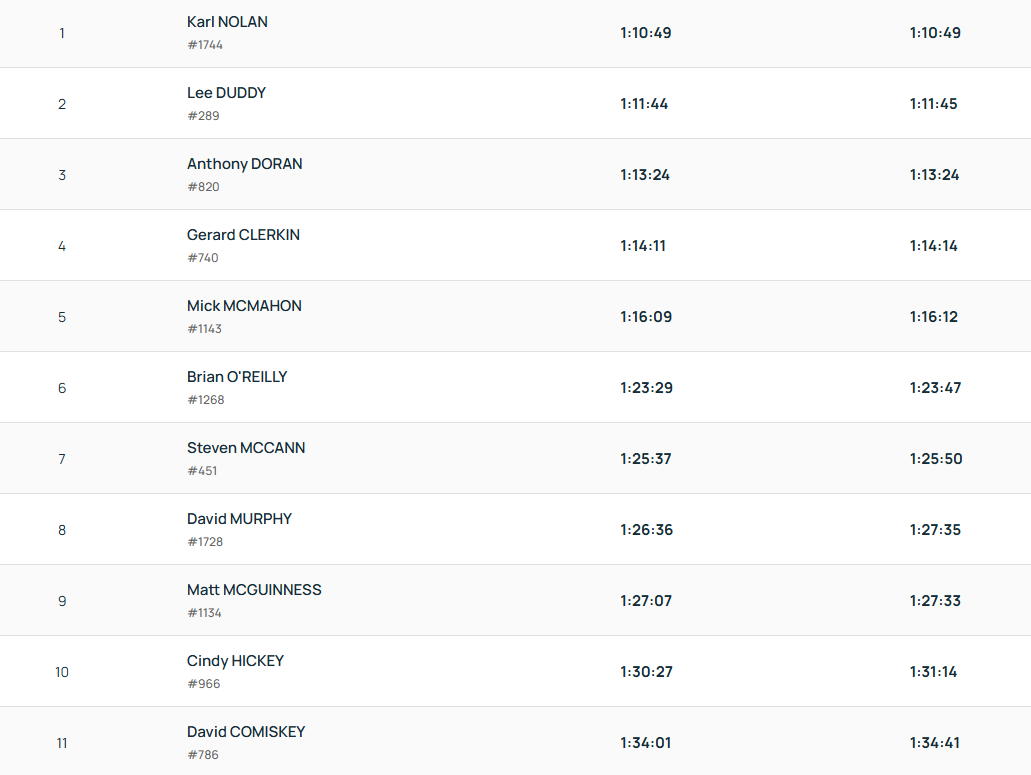Click Matt MCGUINNESS in the table
1031x775 pixels.
[x=254, y=590]
